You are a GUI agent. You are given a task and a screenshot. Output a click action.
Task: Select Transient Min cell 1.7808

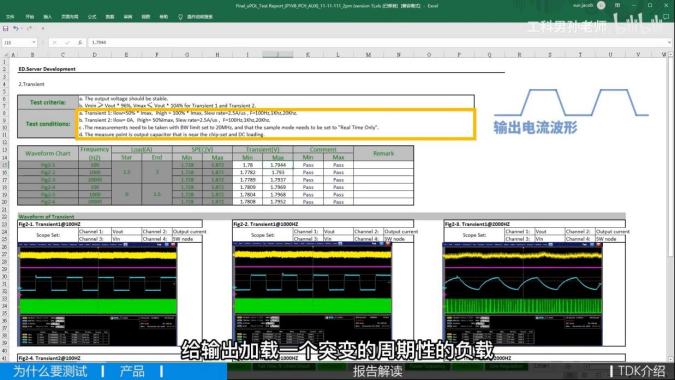[248, 201]
